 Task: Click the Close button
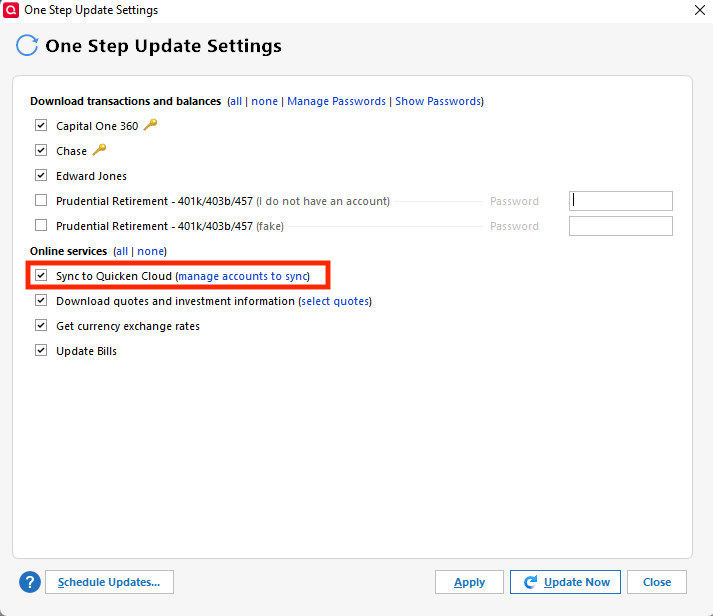pyautogui.click(x=657, y=582)
